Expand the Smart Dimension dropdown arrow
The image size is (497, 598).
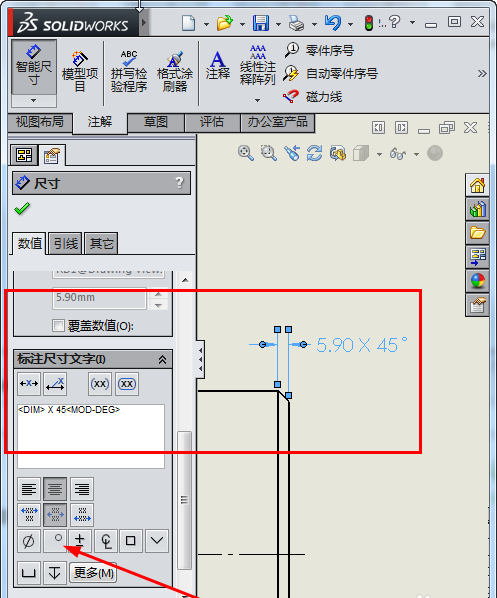point(34,101)
